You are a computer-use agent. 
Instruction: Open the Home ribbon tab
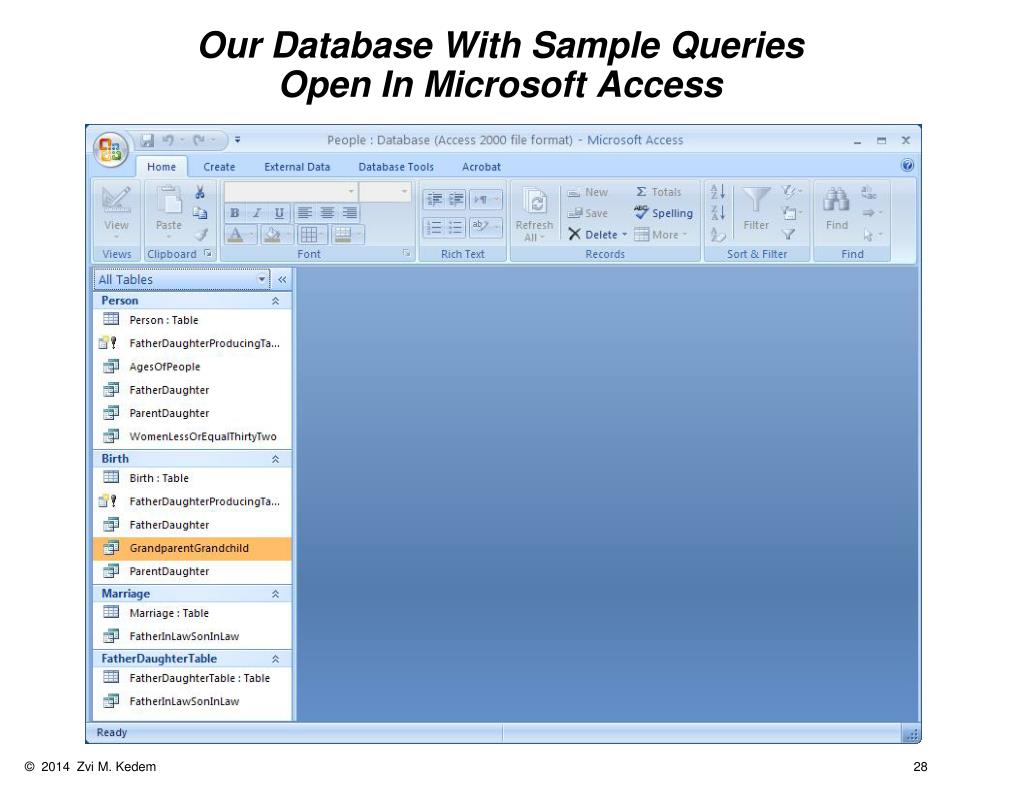click(161, 167)
